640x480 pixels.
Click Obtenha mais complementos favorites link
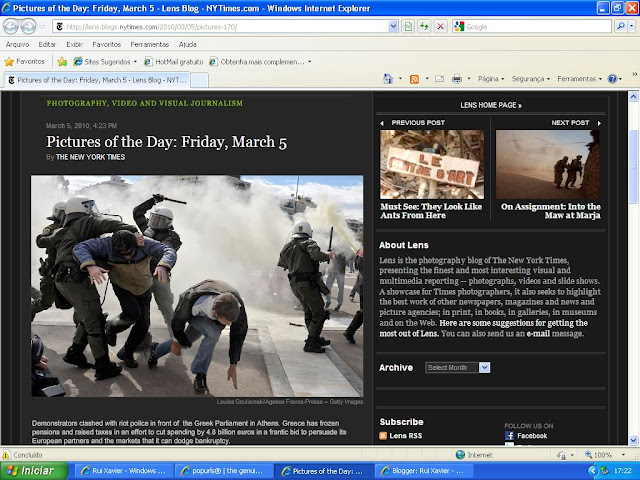tap(257, 62)
